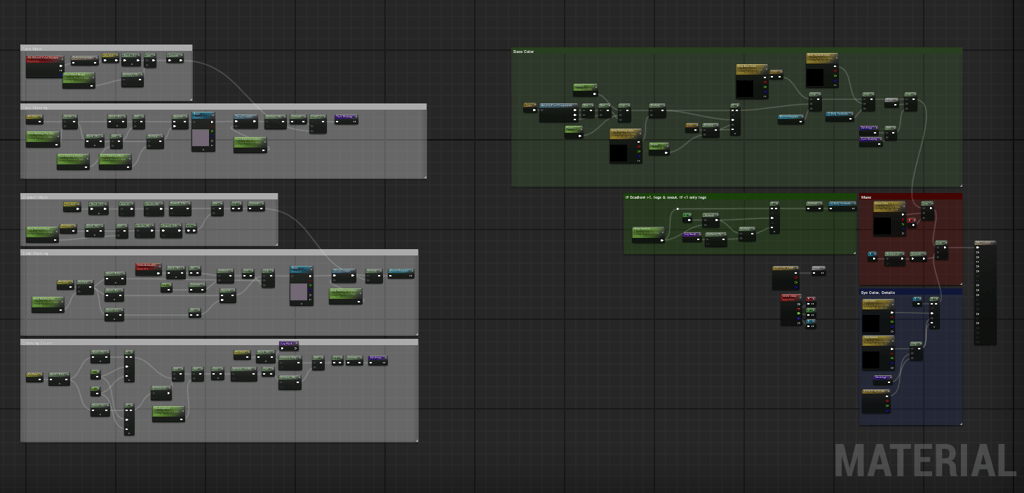
Task: Select the "Eye Color, Details" comment header
Action: click(x=910, y=293)
